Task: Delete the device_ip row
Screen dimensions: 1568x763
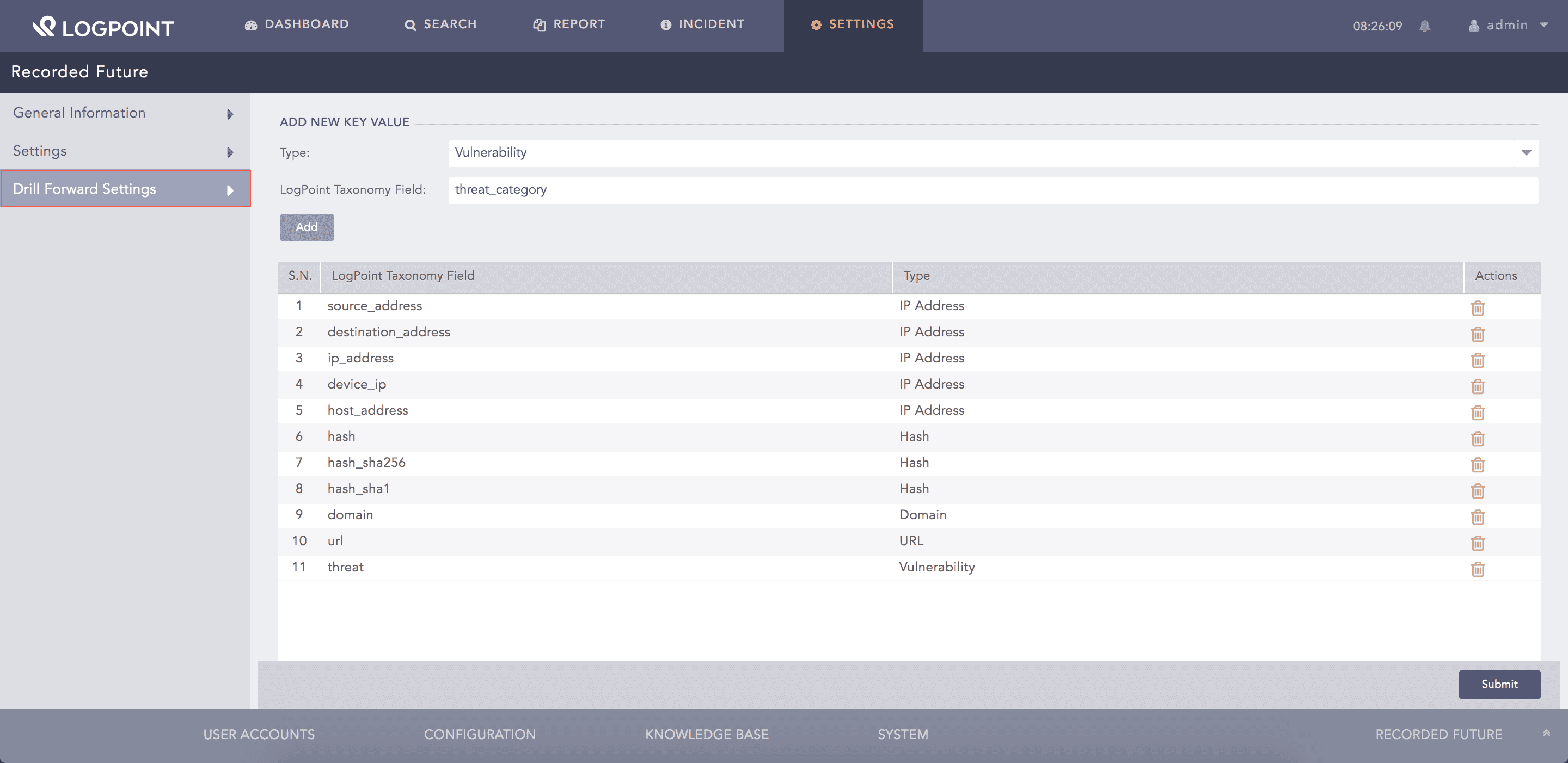Action: (1477, 386)
